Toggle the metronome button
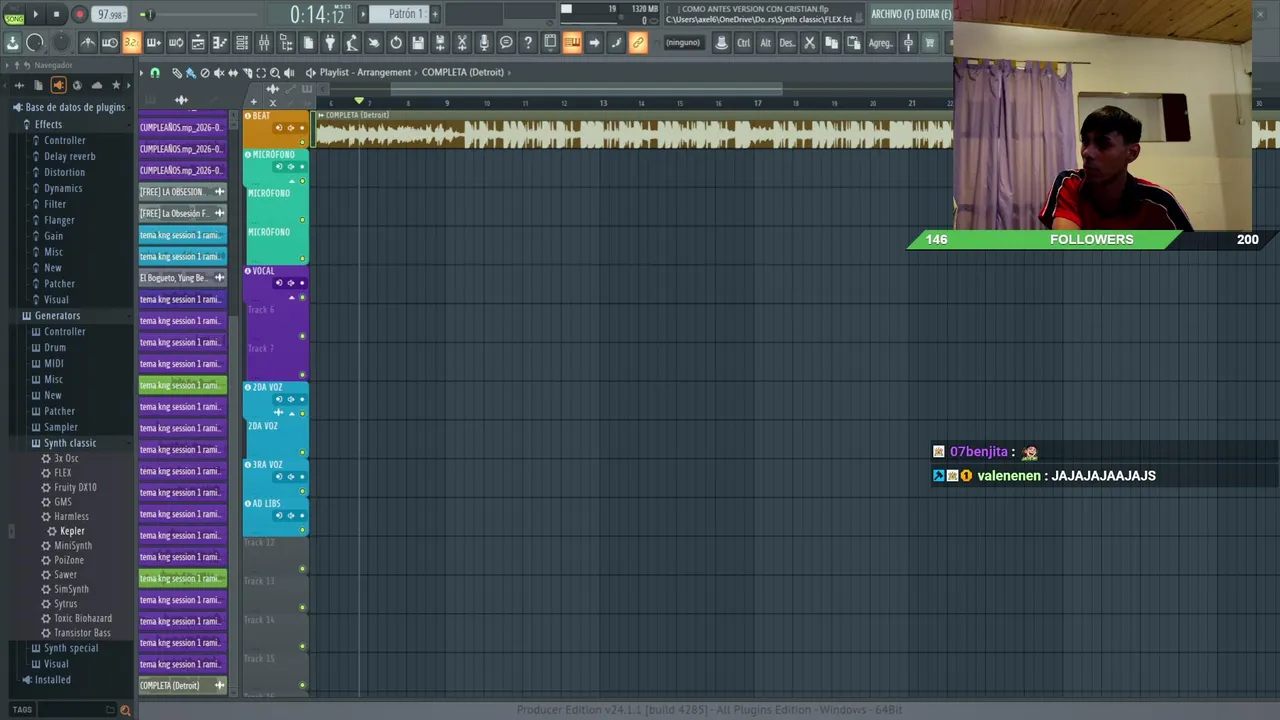 [90, 43]
